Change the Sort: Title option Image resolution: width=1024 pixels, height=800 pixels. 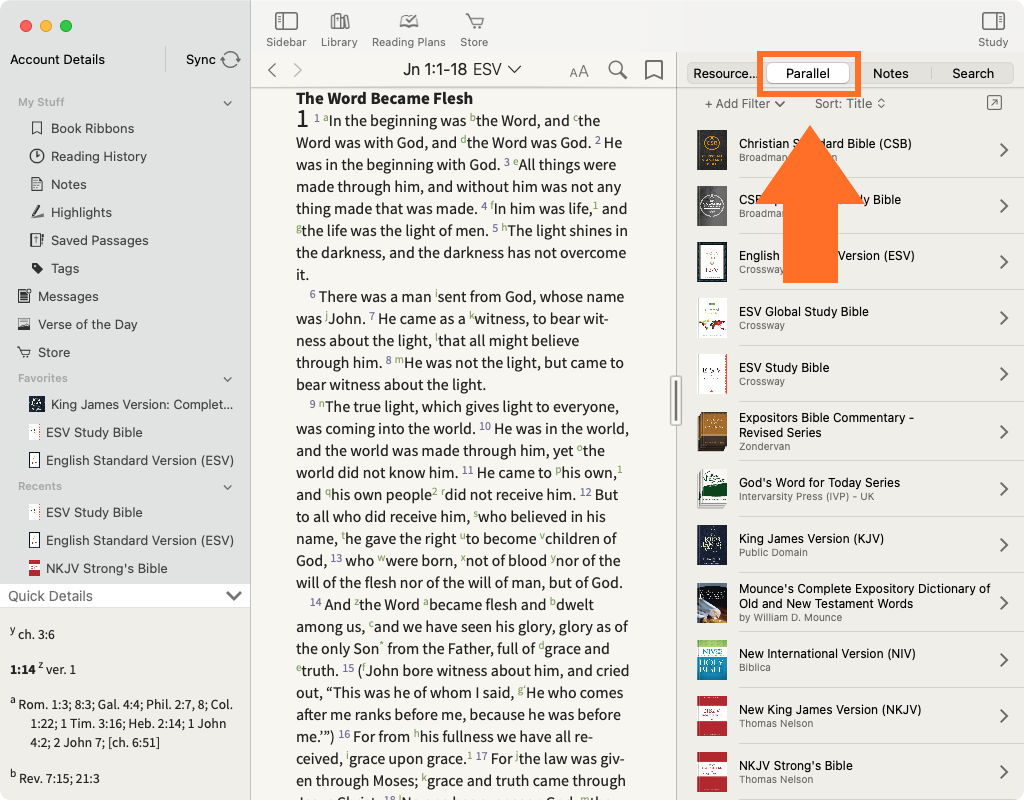850,104
